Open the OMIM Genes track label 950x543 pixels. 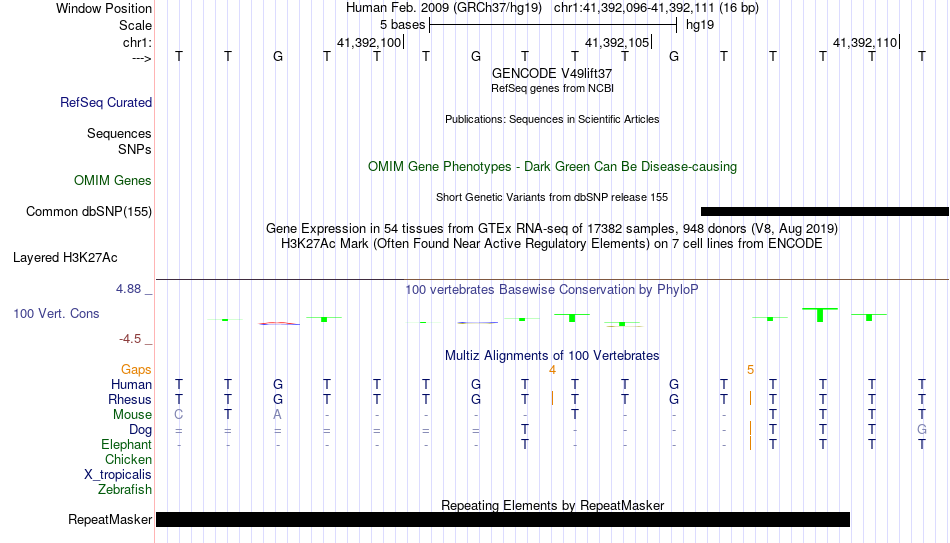click(x=113, y=181)
